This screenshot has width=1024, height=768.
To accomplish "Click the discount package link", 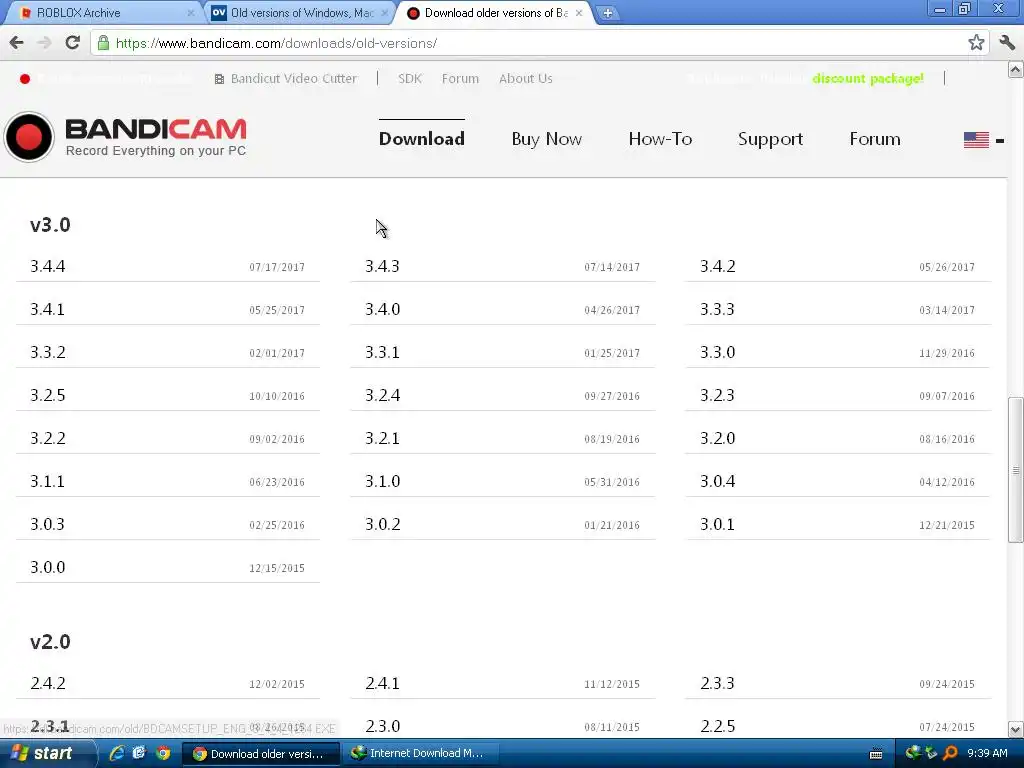I will 868,79.
